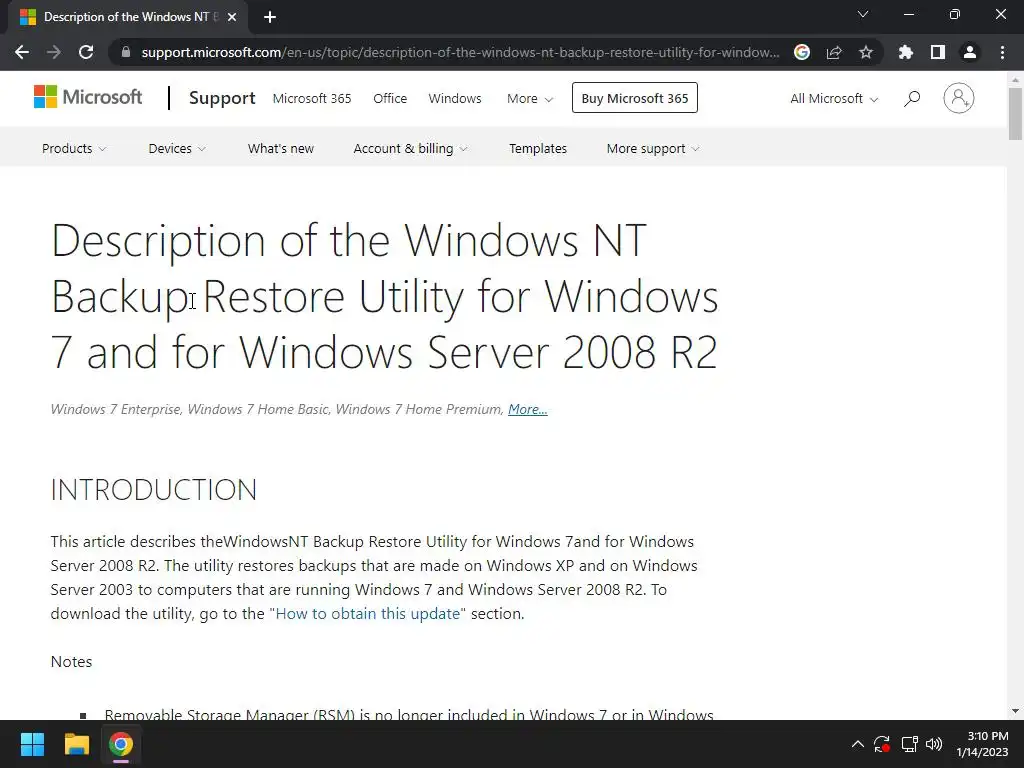Expand the Account & billing dropdown
1024x768 pixels.
point(410,149)
